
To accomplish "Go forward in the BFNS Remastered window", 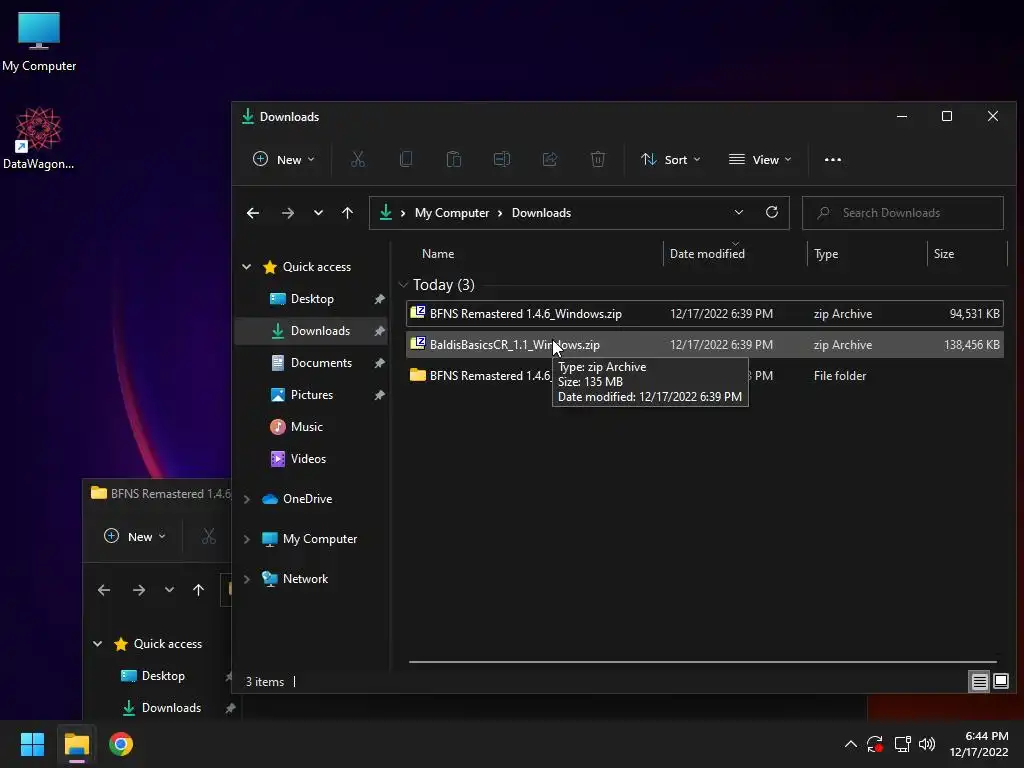I will pos(138,590).
